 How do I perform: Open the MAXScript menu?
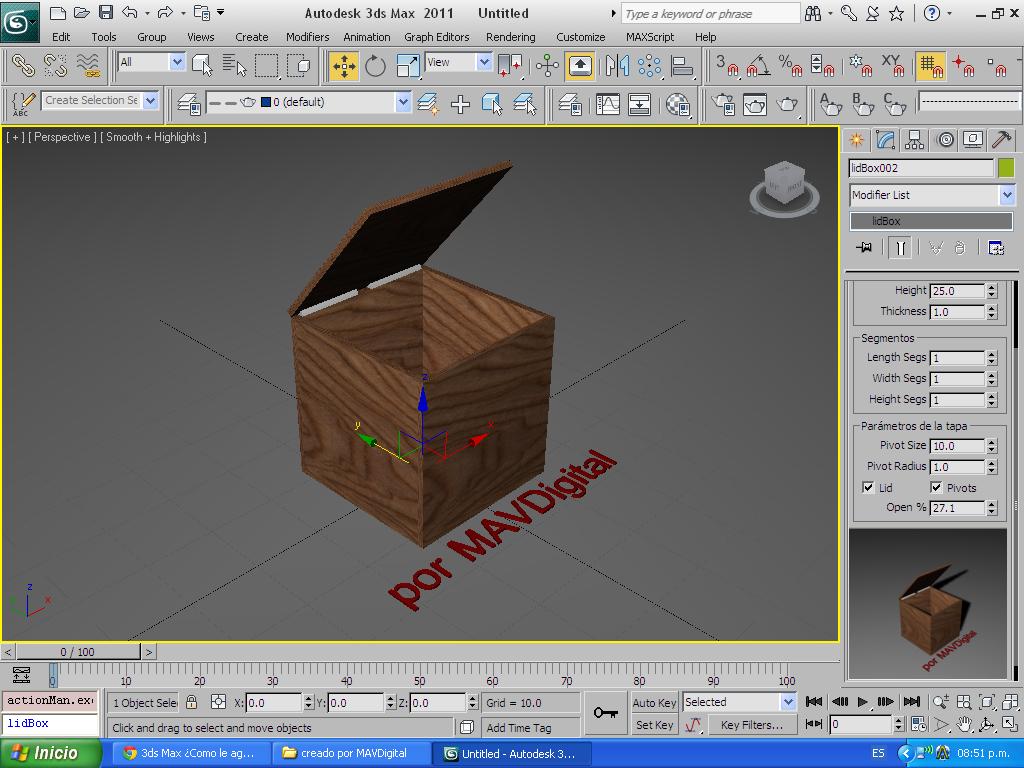(x=649, y=37)
